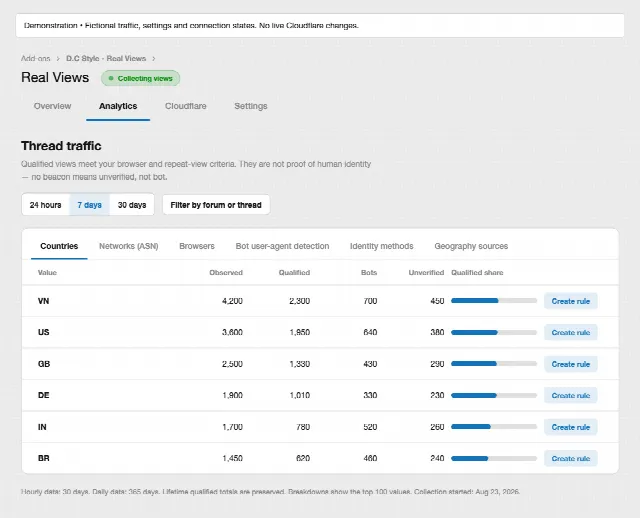This screenshot has width=640, height=518.
Task: Create rule for GB row
Action: (571, 364)
